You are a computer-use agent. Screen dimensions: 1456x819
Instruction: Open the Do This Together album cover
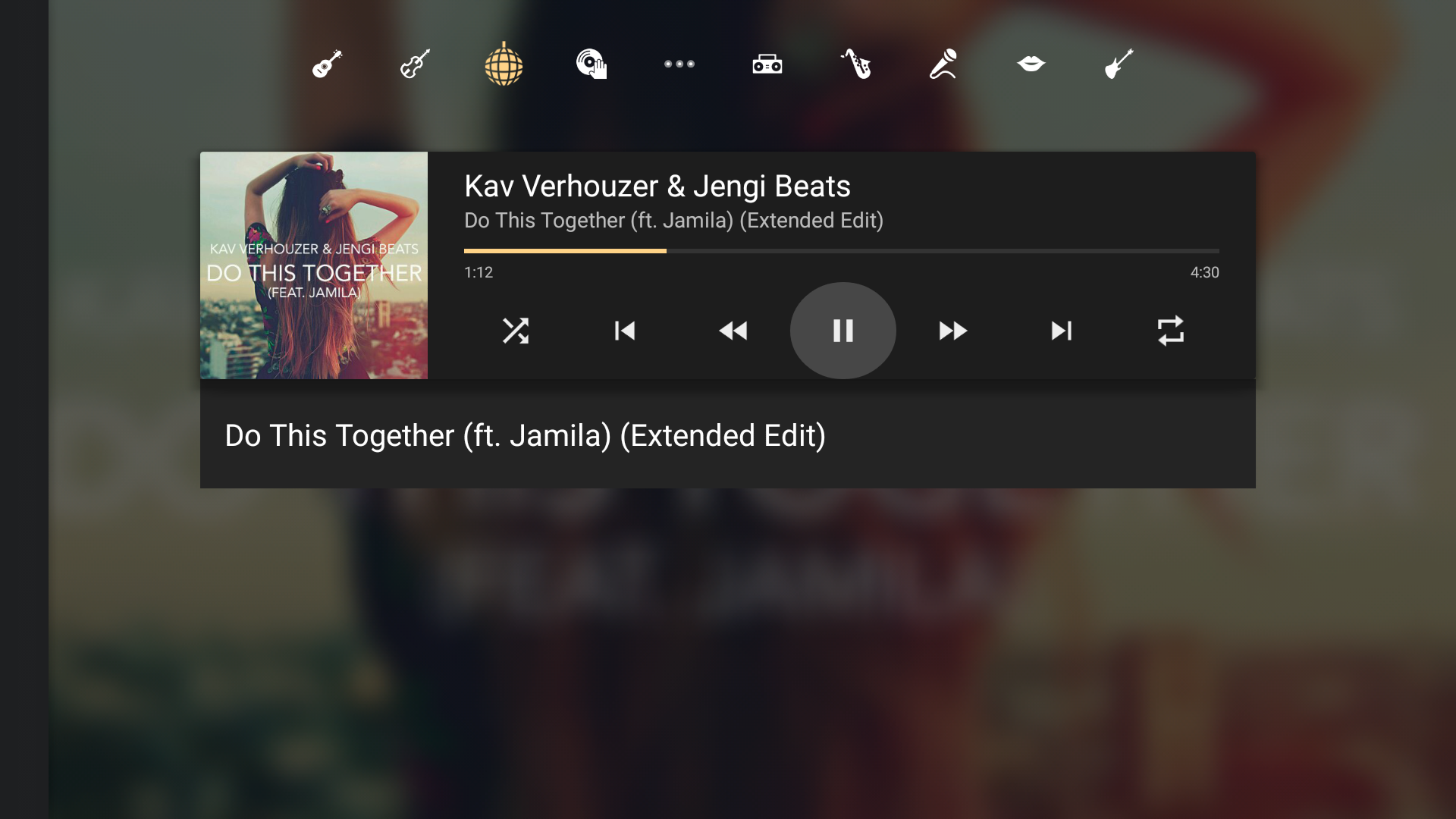click(314, 265)
